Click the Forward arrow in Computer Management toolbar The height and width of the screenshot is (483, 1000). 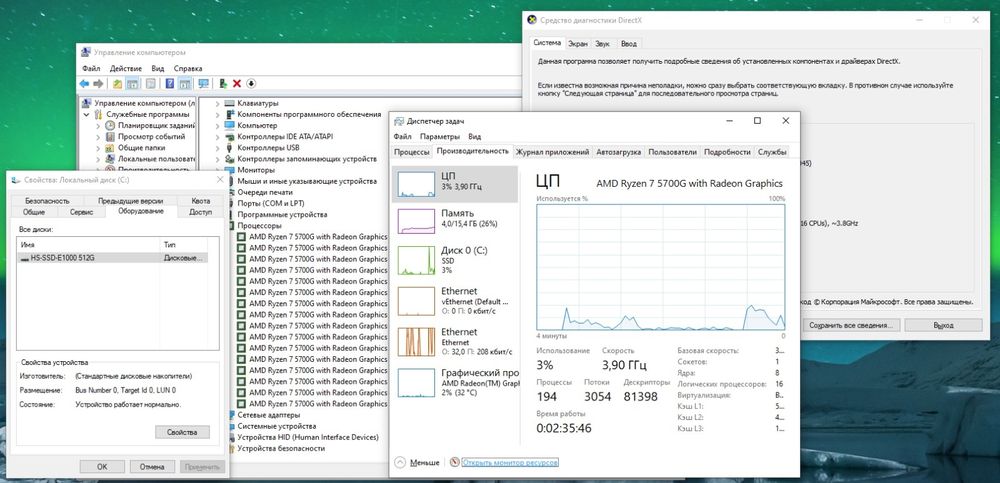pos(98,84)
